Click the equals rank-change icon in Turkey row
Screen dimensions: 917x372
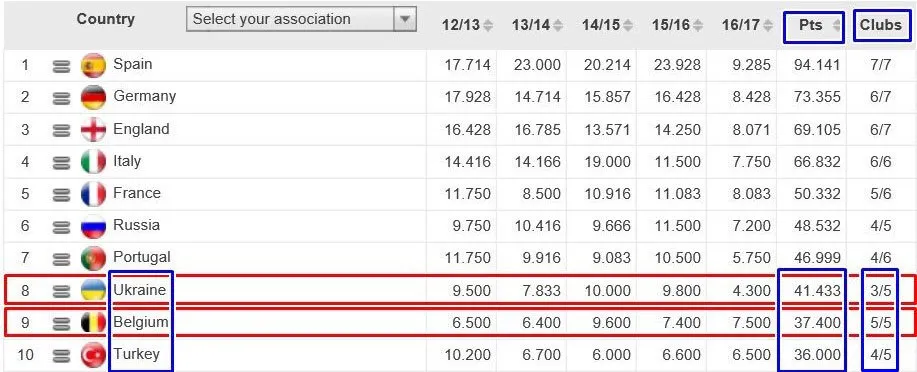coord(60,356)
